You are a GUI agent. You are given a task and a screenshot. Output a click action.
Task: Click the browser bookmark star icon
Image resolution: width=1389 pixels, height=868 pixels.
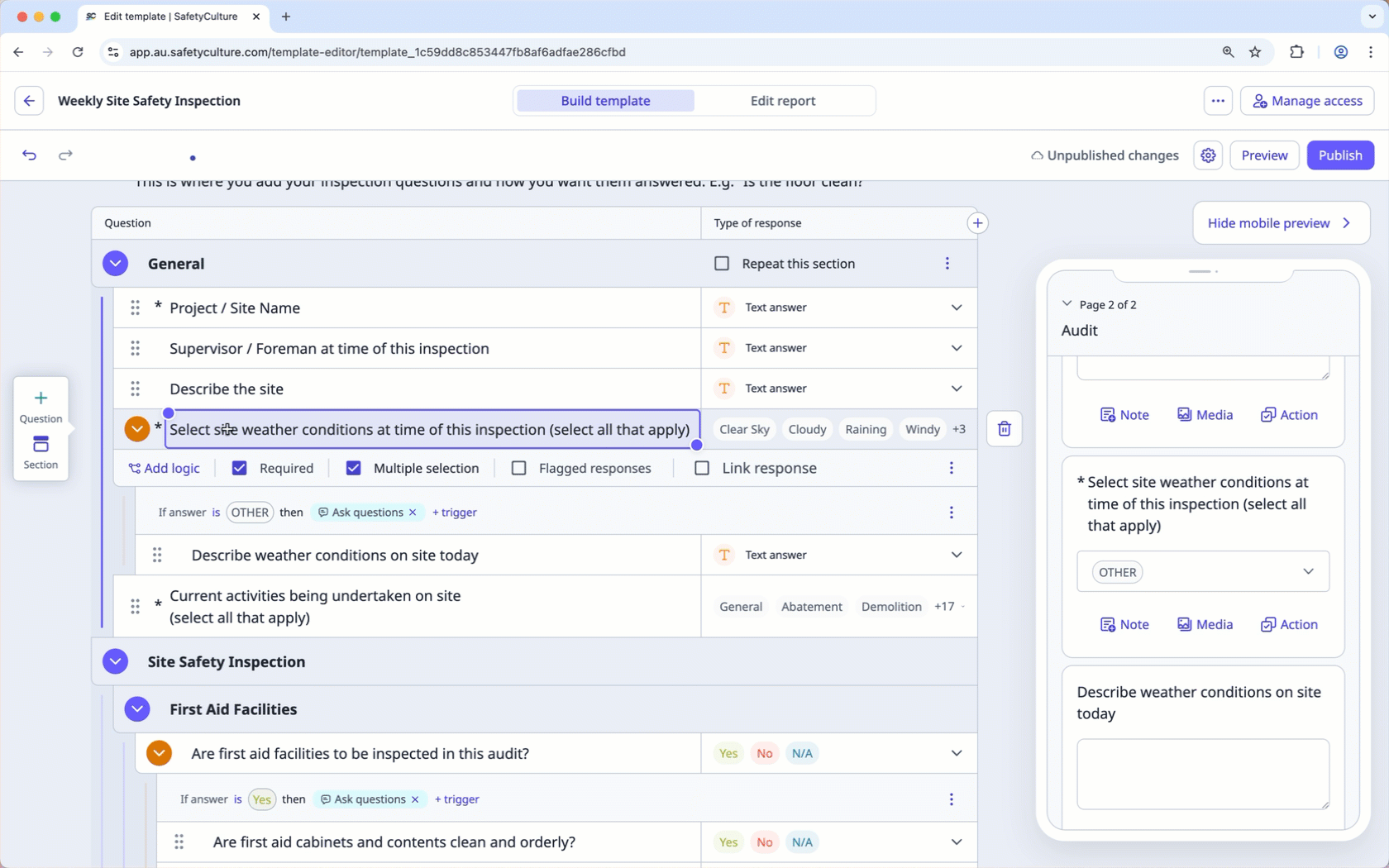[1255, 52]
